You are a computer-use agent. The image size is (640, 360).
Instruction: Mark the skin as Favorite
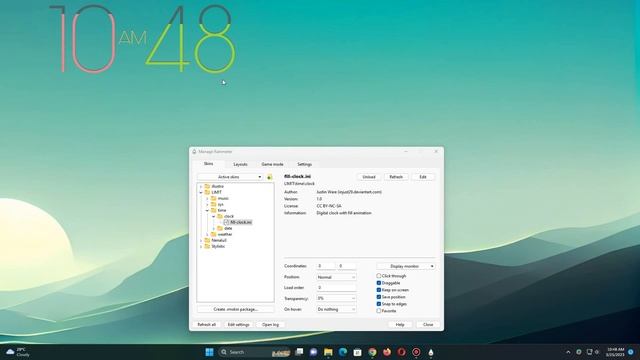(379, 311)
